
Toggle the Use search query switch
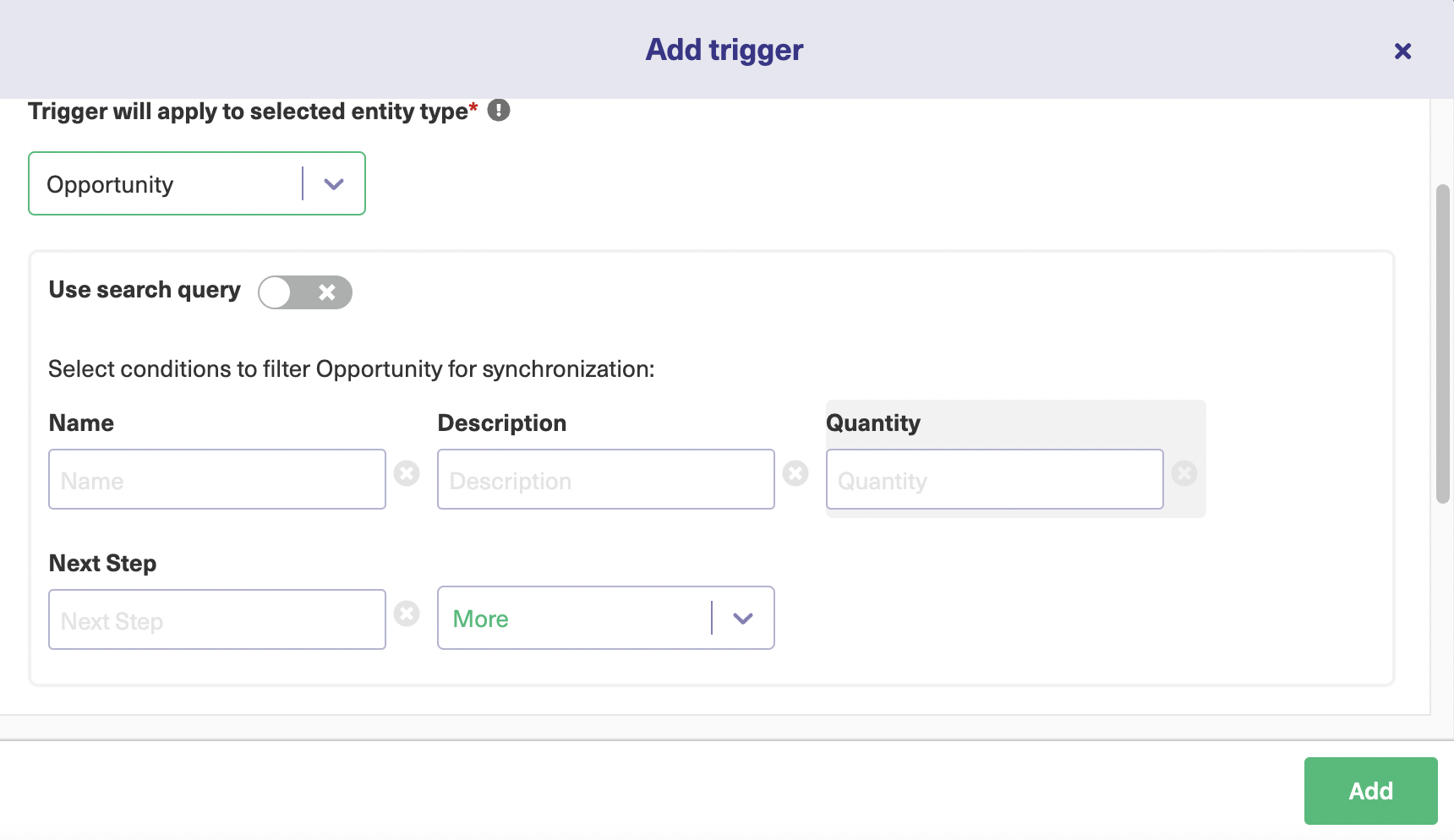pyautogui.click(x=305, y=292)
